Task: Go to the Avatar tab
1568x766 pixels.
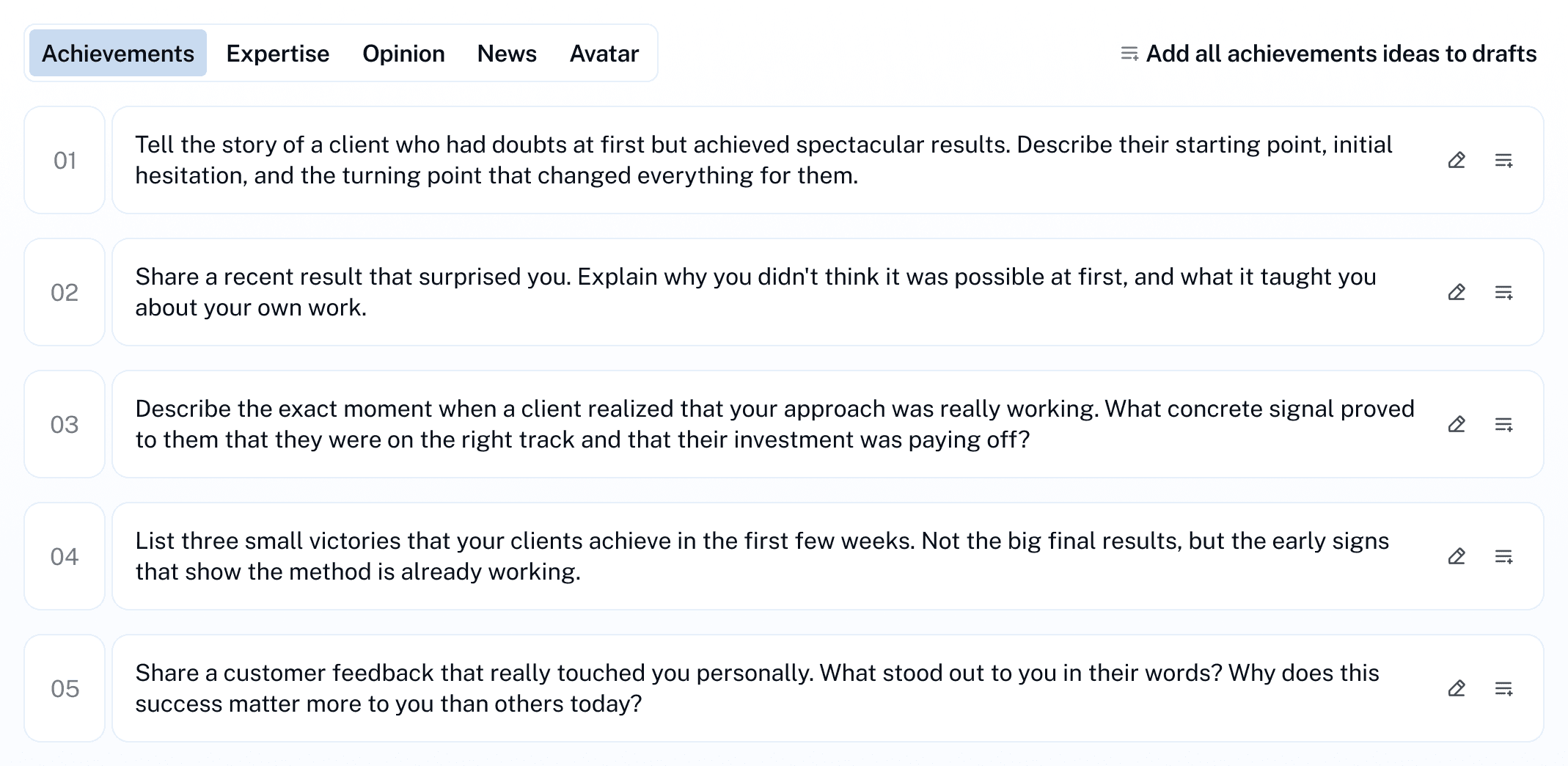Action: coord(604,54)
